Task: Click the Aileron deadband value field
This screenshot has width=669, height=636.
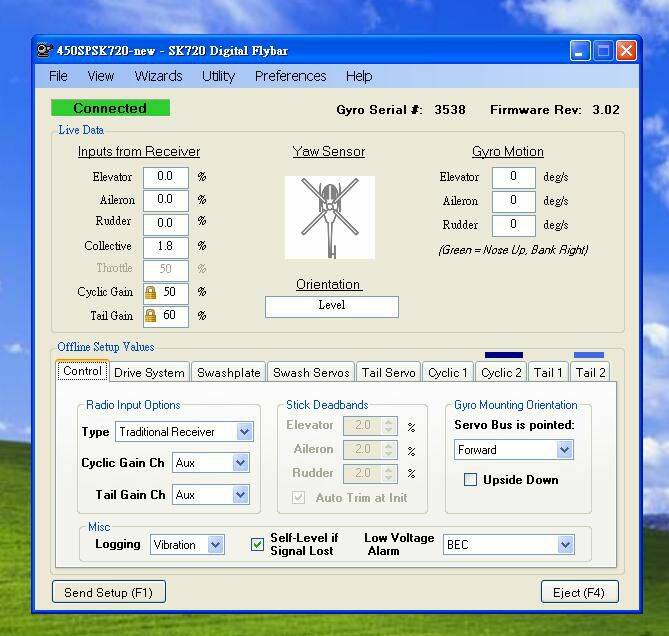Action: 363,449
